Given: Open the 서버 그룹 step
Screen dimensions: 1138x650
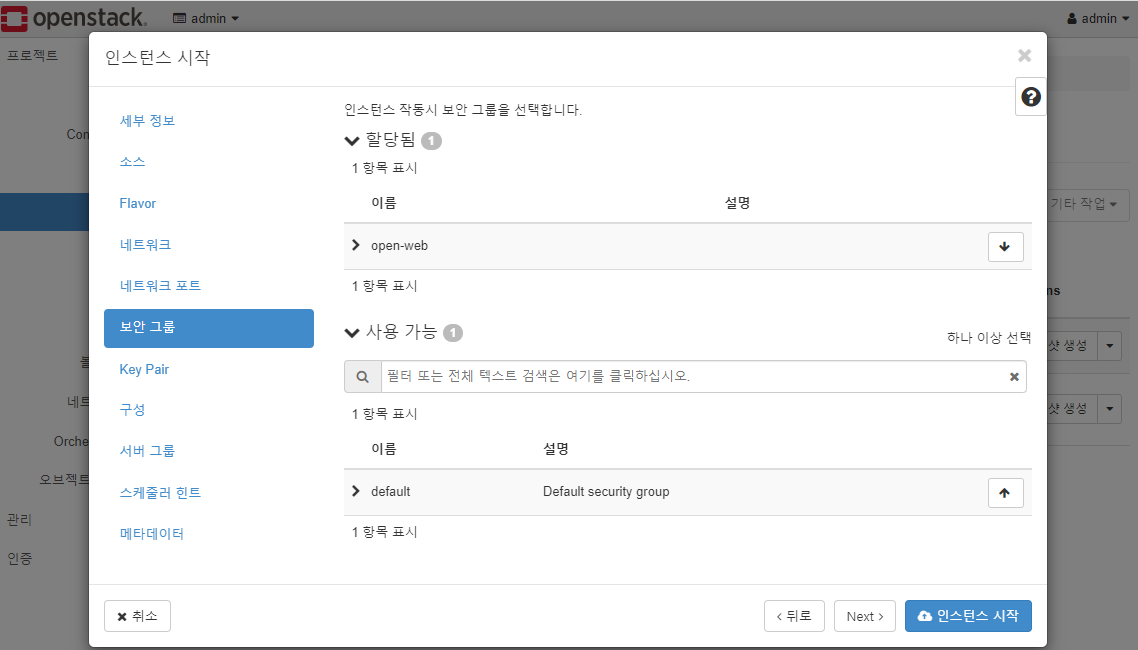Looking at the screenshot, I should pyautogui.click(x=147, y=451).
